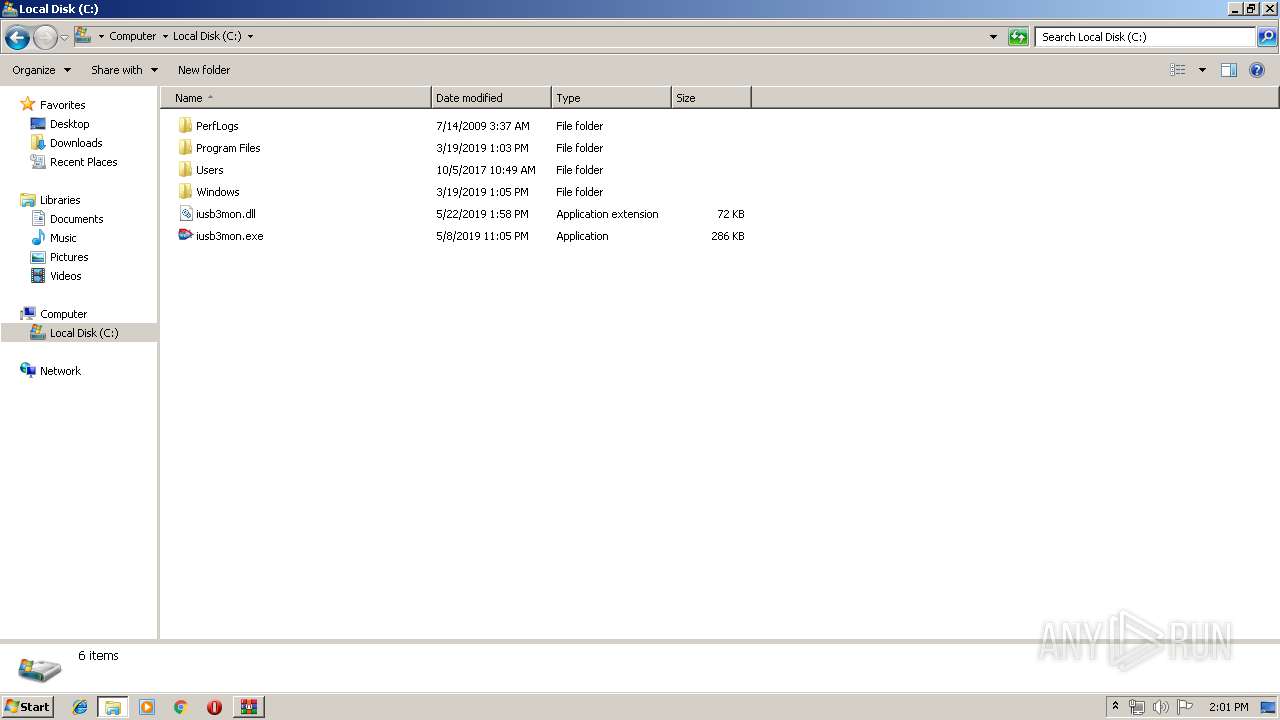Open the Organize menu
1280x720 pixels.
click(x=41, y=70)
